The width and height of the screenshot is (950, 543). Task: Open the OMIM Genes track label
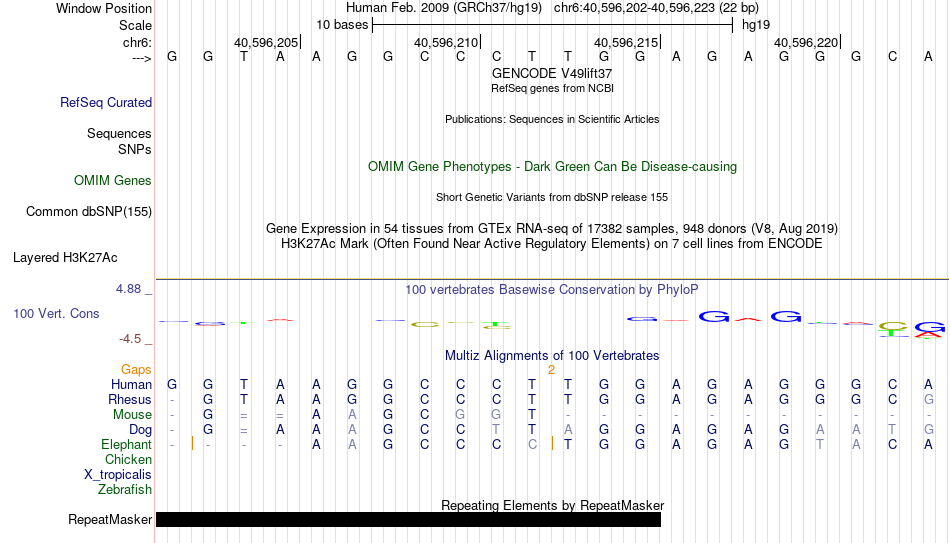tap(113, 181)
